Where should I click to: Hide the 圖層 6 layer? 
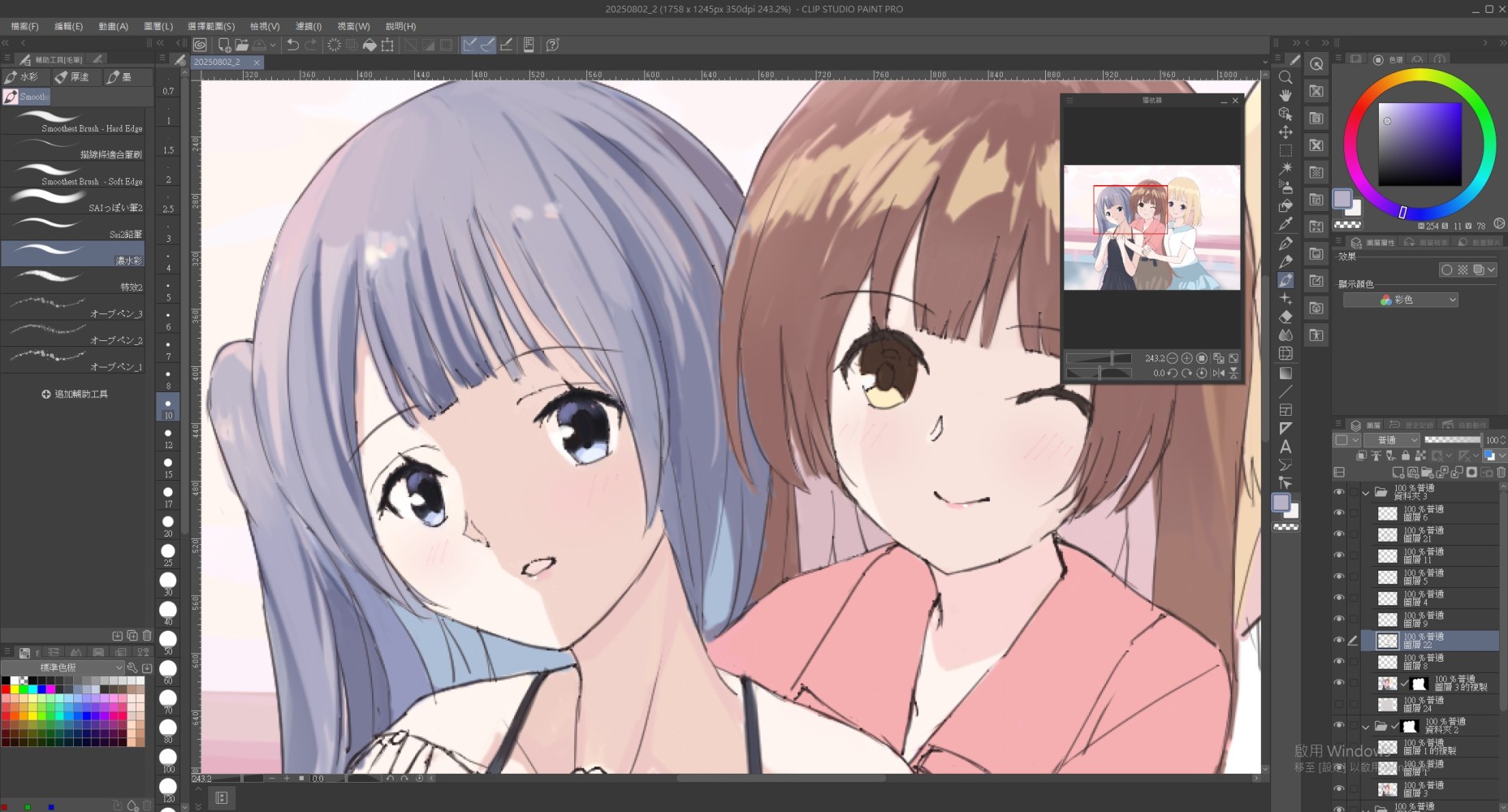1339,513
